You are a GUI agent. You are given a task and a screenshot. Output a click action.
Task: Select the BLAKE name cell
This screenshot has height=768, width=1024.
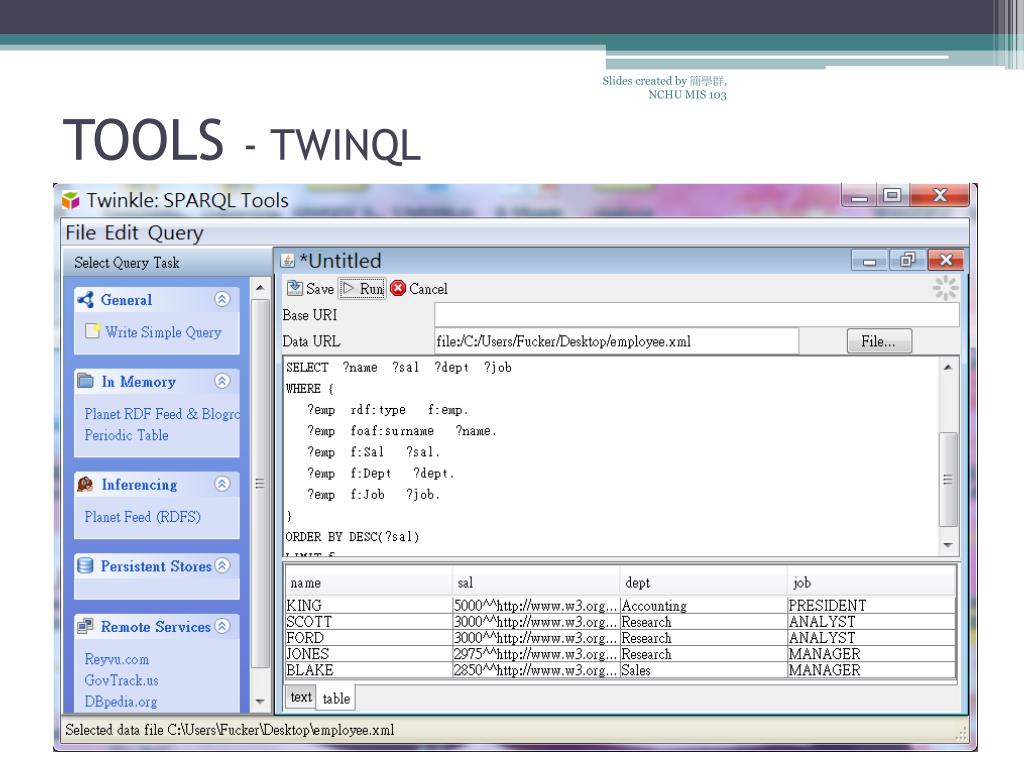pyautogui.click(x=369, y=670)
